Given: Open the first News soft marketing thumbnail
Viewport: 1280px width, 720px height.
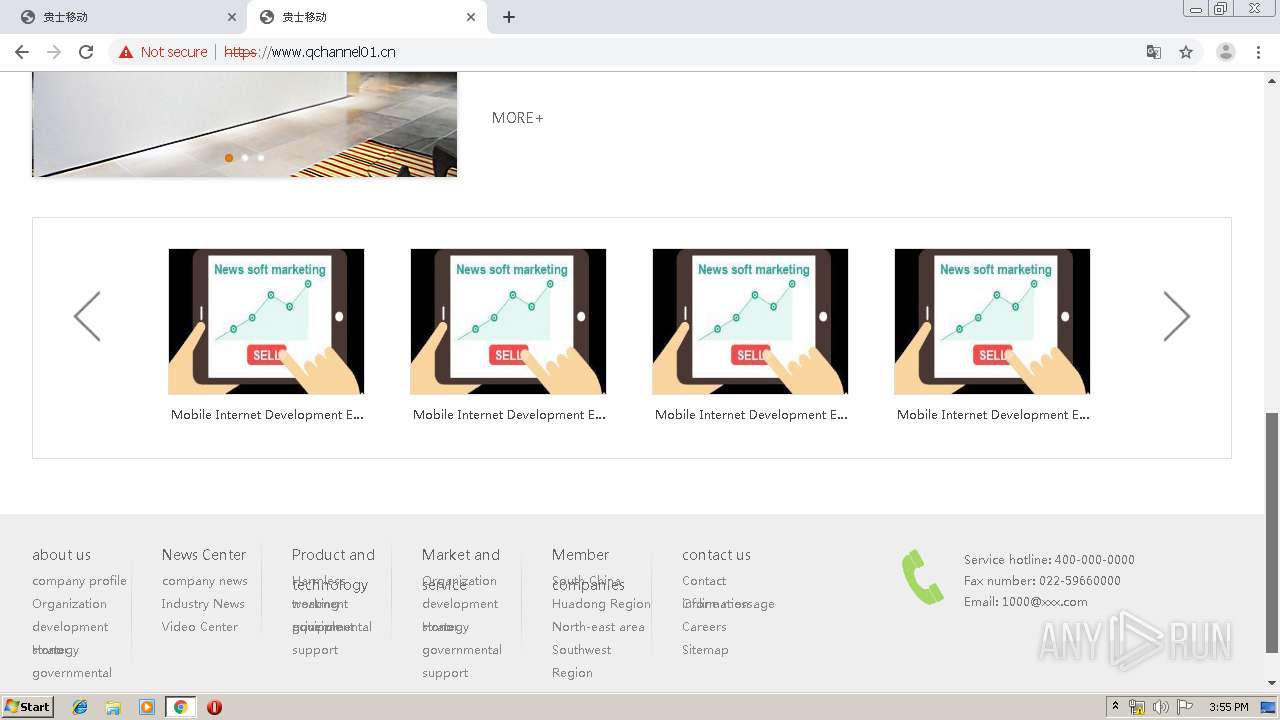Looking at the screenshot, I should (266, 321).
